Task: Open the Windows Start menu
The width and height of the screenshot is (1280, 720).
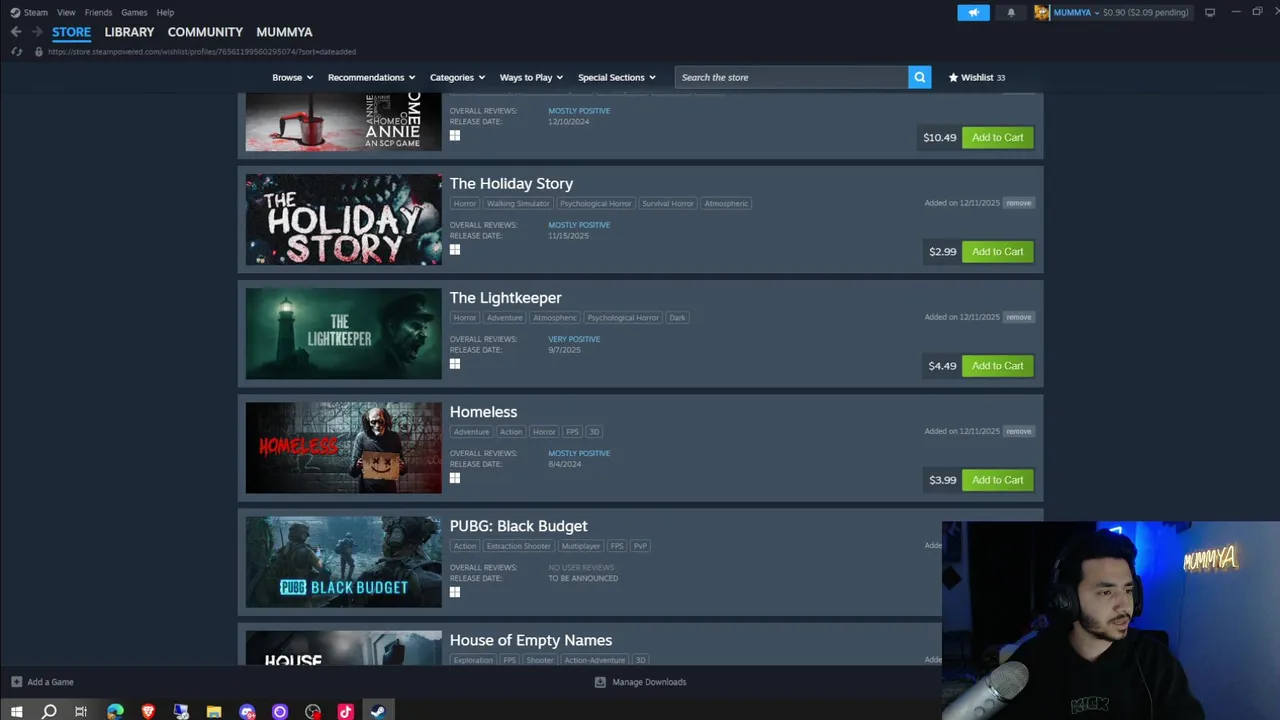Action: click(16, 712)
